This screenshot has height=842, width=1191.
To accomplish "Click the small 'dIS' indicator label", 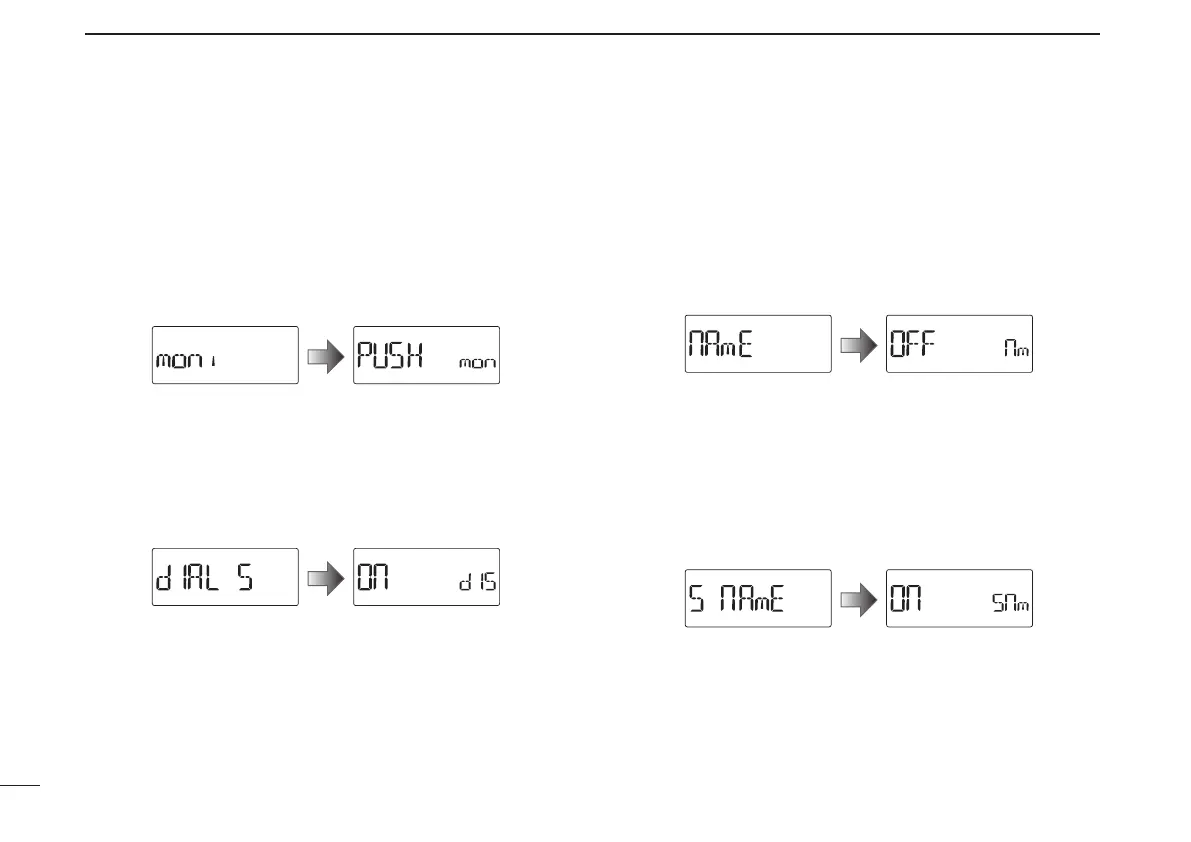I will point(478,582).
